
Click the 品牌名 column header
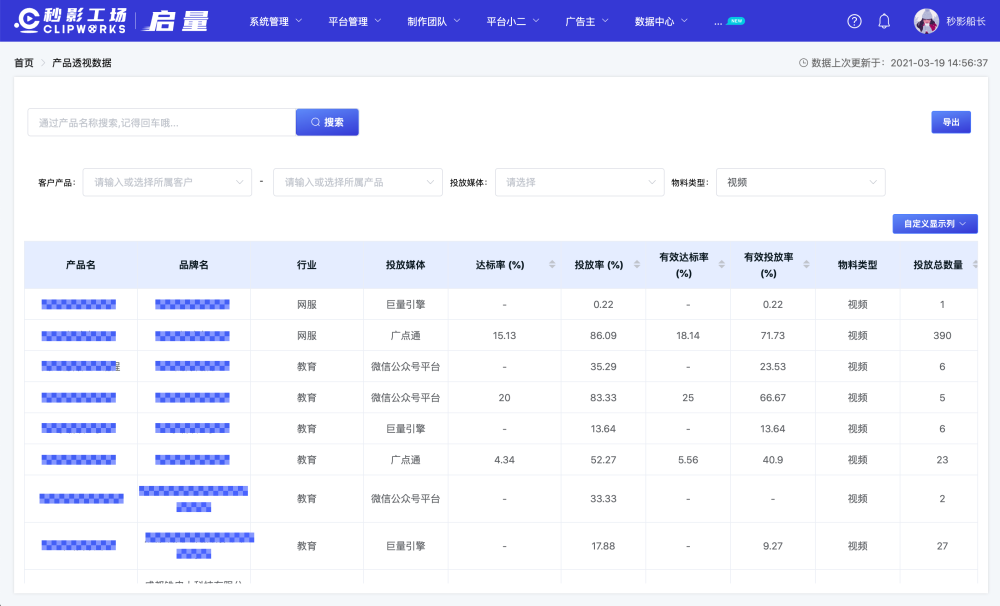(194, 265)
